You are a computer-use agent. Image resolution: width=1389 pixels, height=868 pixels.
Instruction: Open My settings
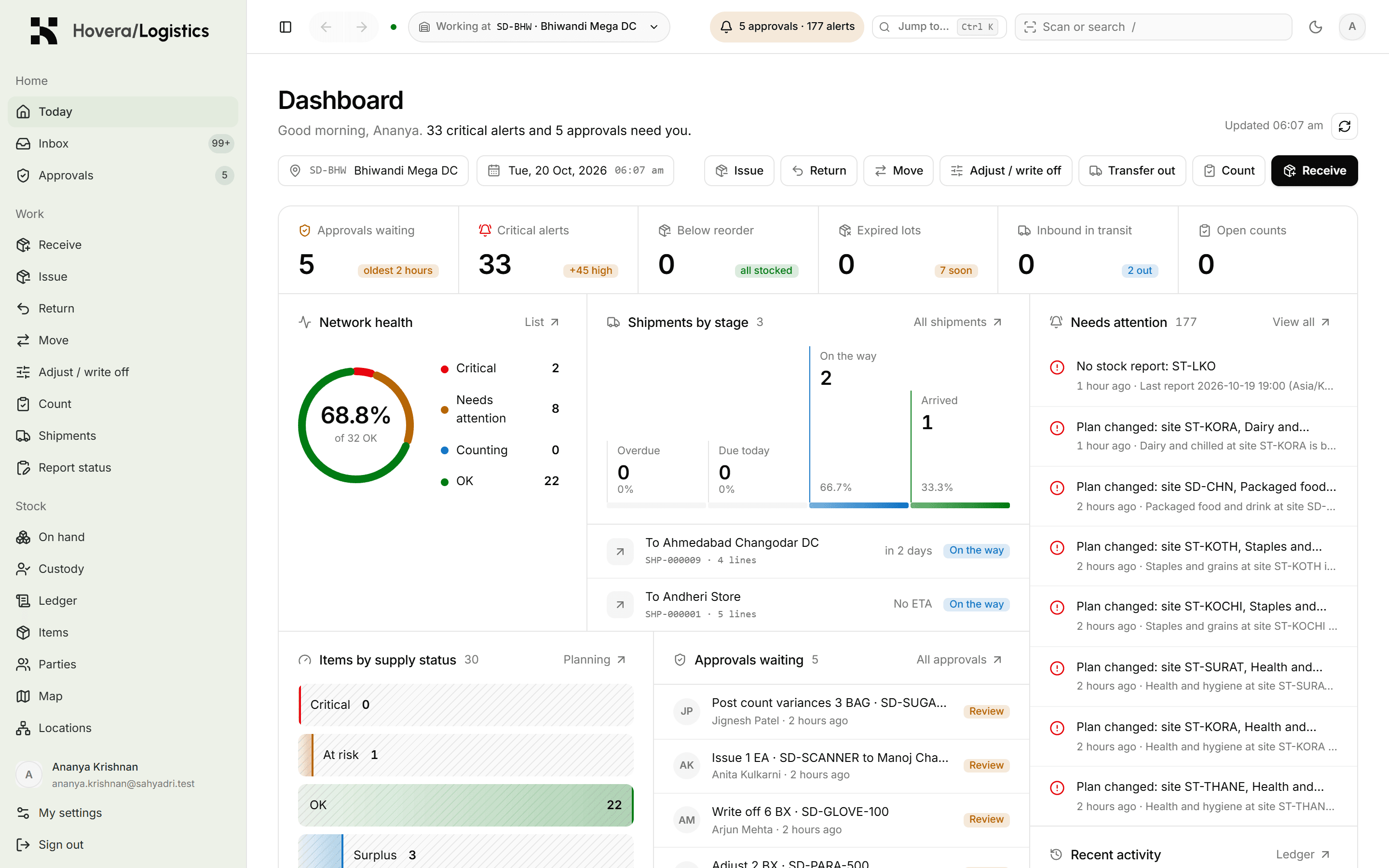coord(123,813)
